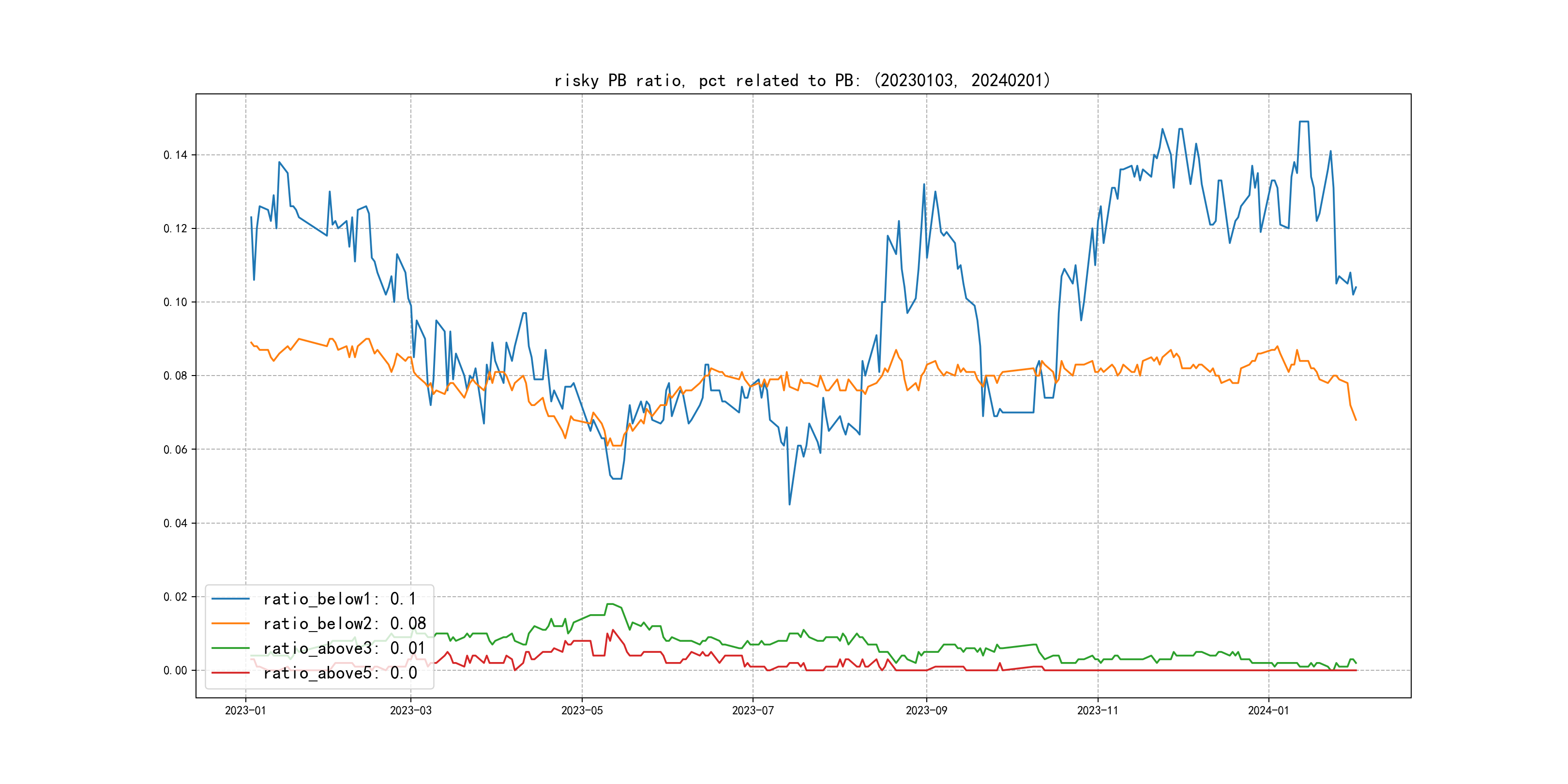The height and width of the screenshot is (784, 1568).
Task: Click the 2023-09 x-axis tick label
Action: coord(926,710)
